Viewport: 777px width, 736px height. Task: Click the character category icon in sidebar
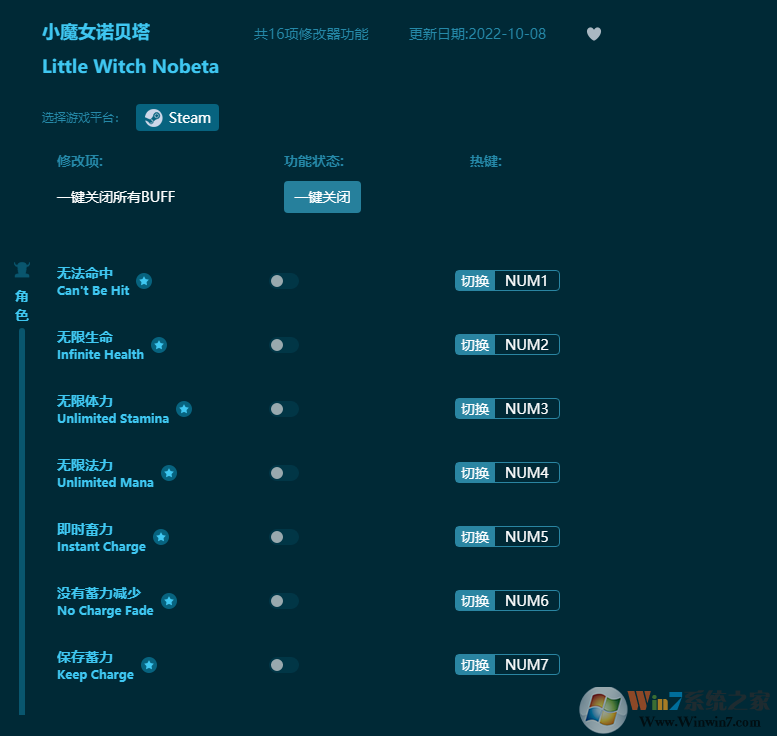(22, 270)
